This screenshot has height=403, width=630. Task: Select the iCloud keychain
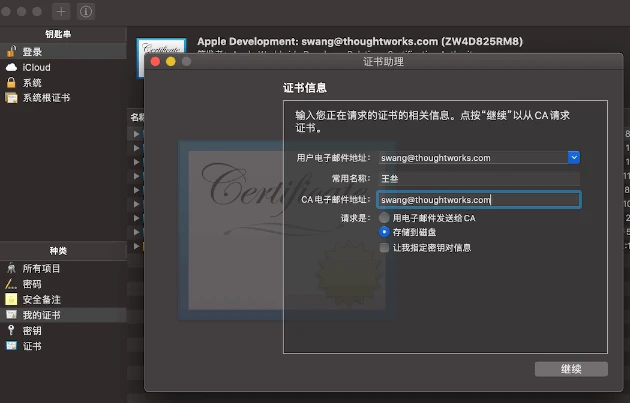(x=36, y=67)
